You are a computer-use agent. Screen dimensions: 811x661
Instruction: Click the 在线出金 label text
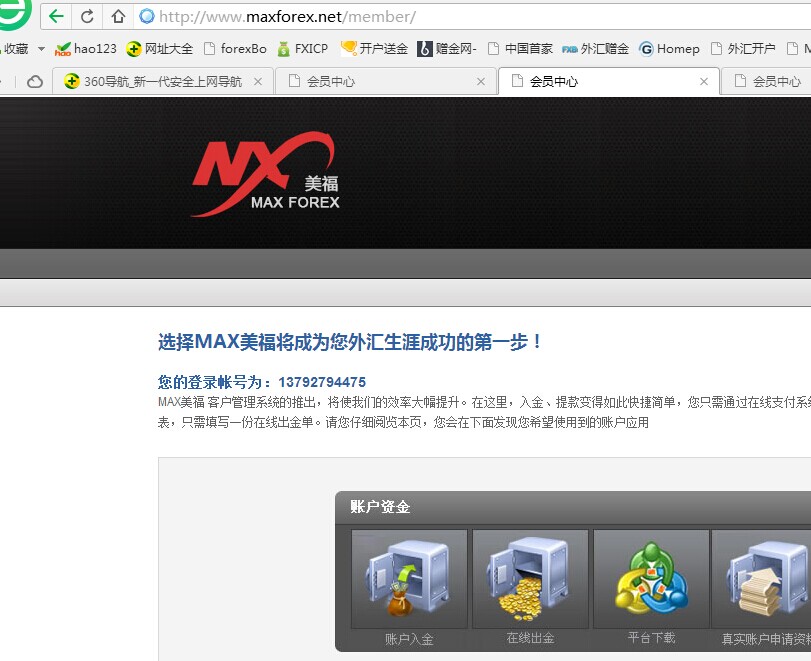pos(530,638)
